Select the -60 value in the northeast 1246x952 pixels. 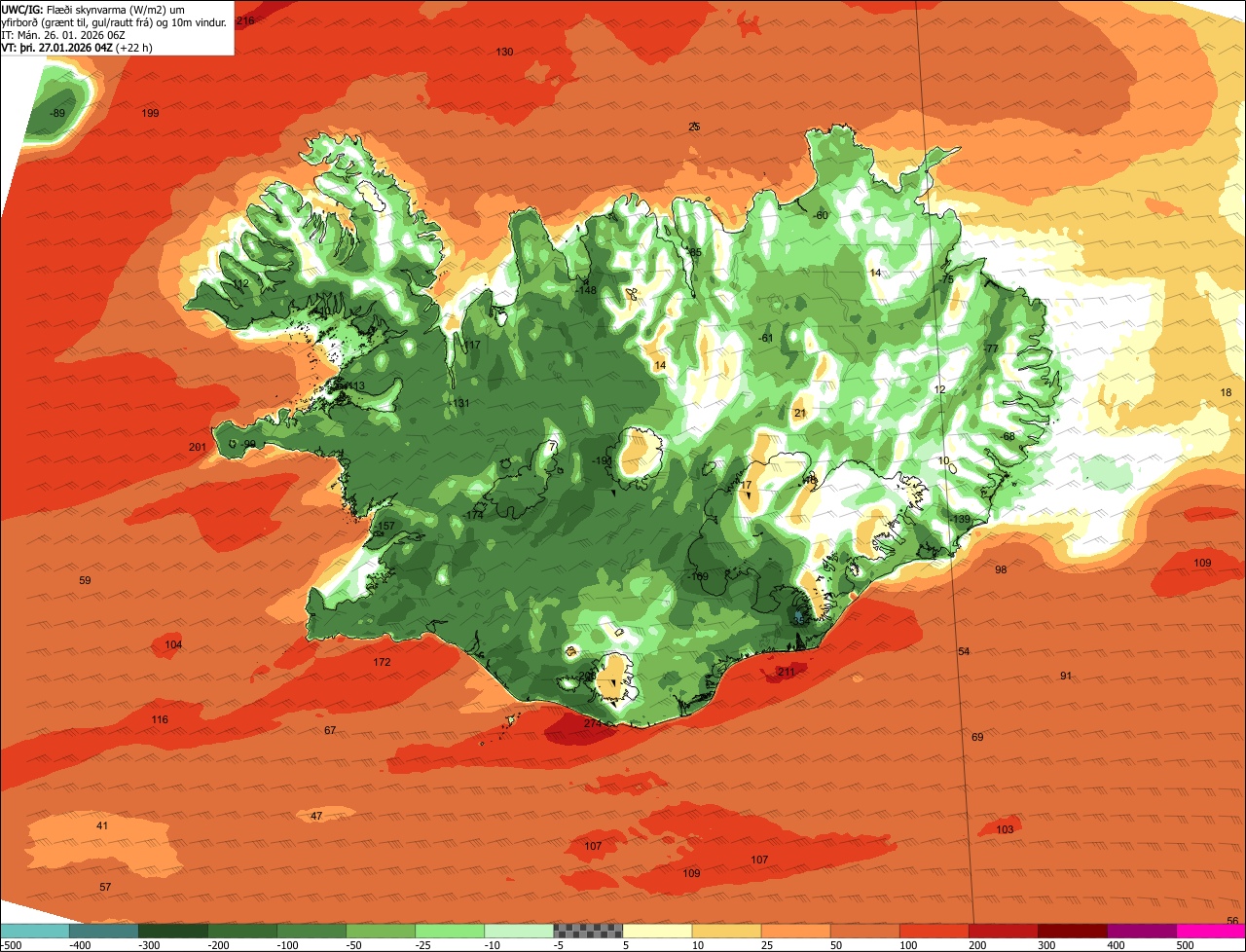pos(820,215)
